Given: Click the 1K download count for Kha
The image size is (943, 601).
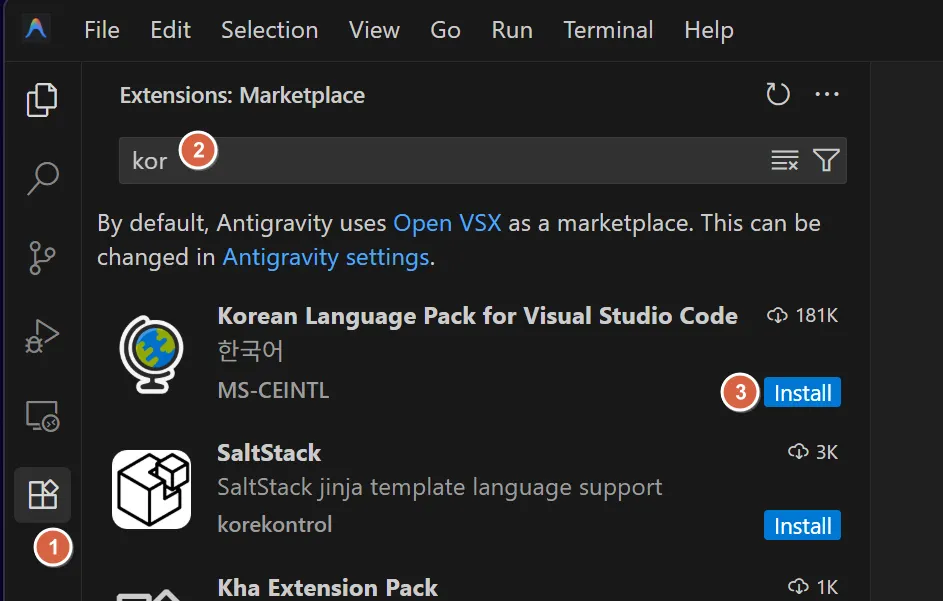Looking at the screenshot, I should tap(813, 587).
